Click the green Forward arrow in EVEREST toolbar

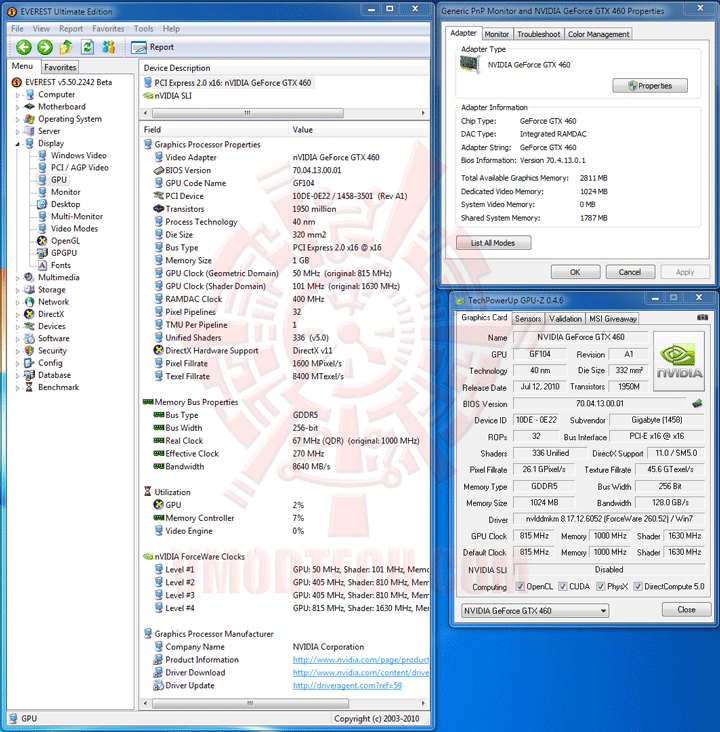click(x=45, y=47)
